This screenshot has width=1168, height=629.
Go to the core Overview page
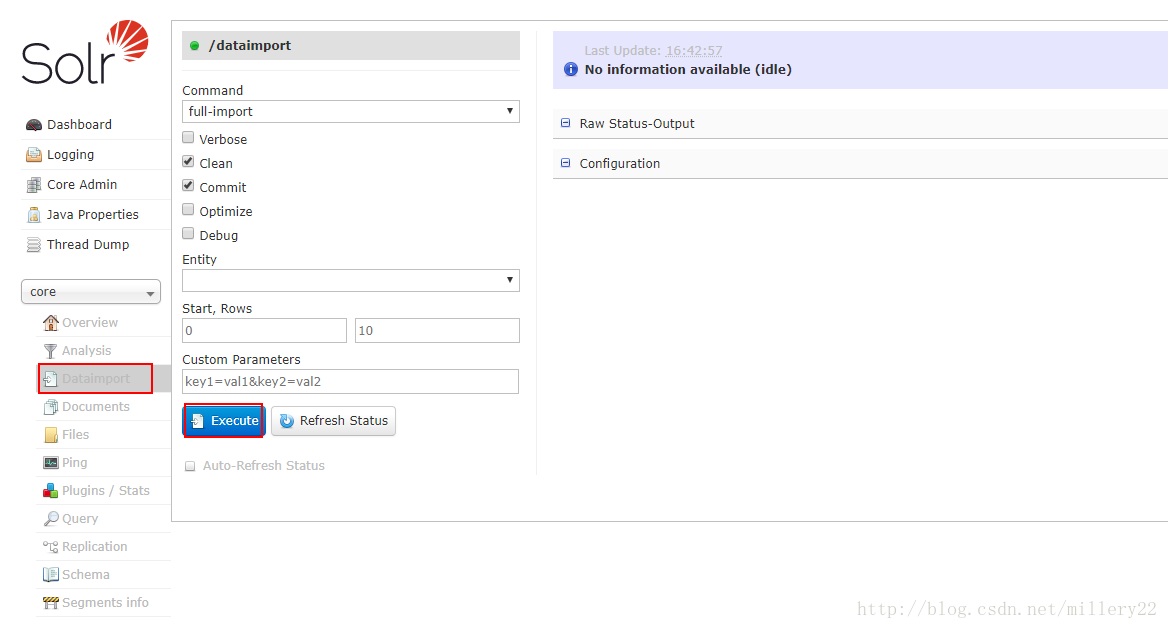[89, 323]
